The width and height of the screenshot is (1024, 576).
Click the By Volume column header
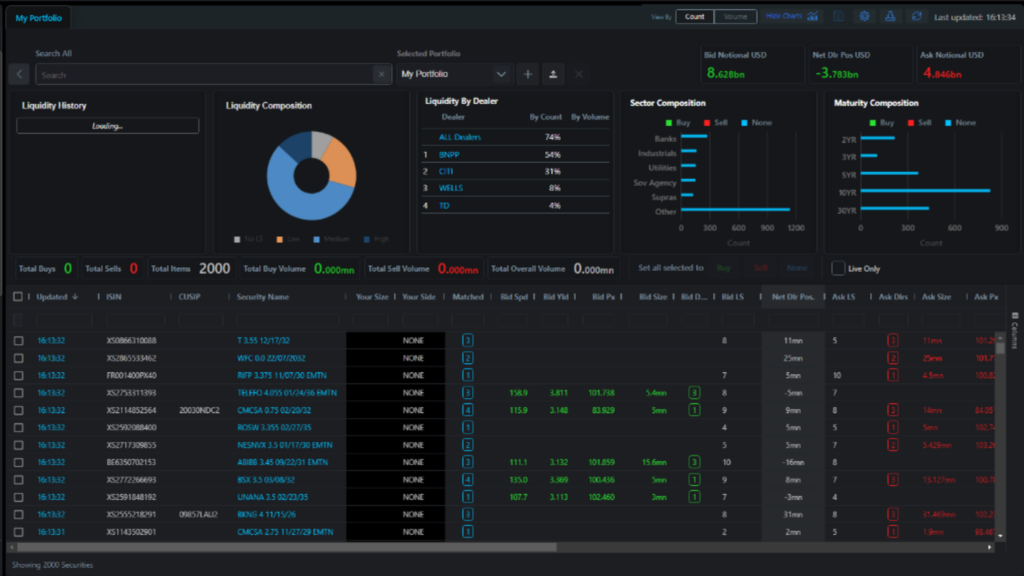click(590, 117)
